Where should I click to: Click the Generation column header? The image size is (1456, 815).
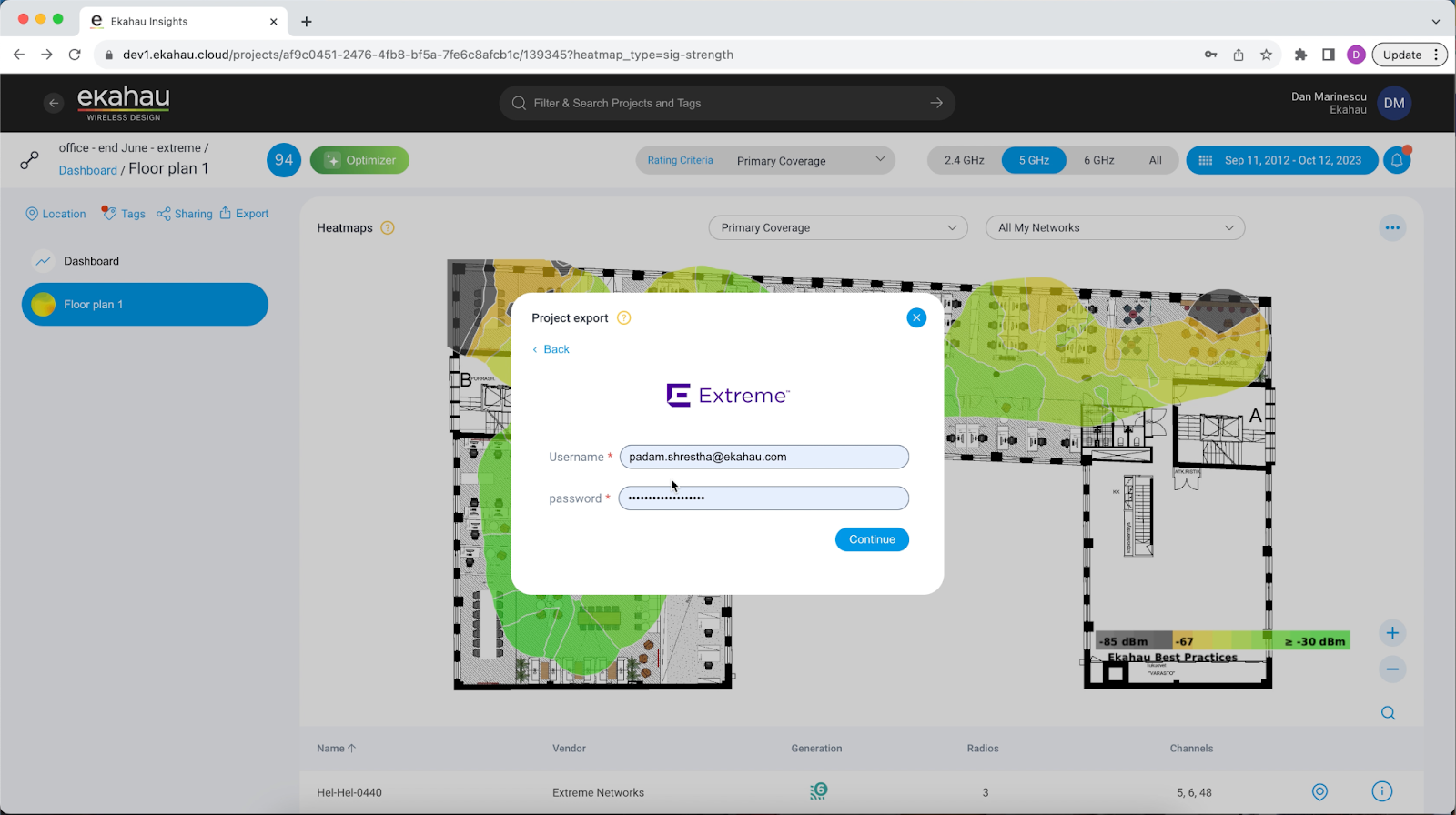click(816, 749)
